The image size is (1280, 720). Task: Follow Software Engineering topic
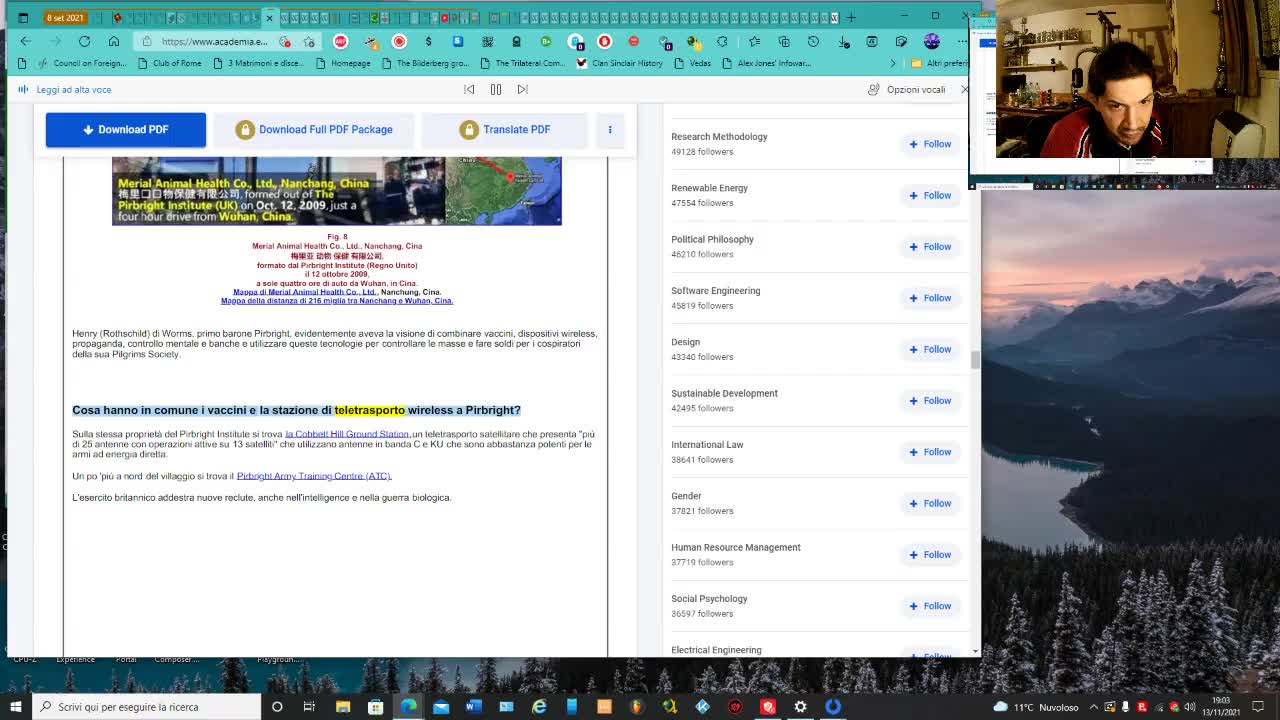[x=930, y=298]
